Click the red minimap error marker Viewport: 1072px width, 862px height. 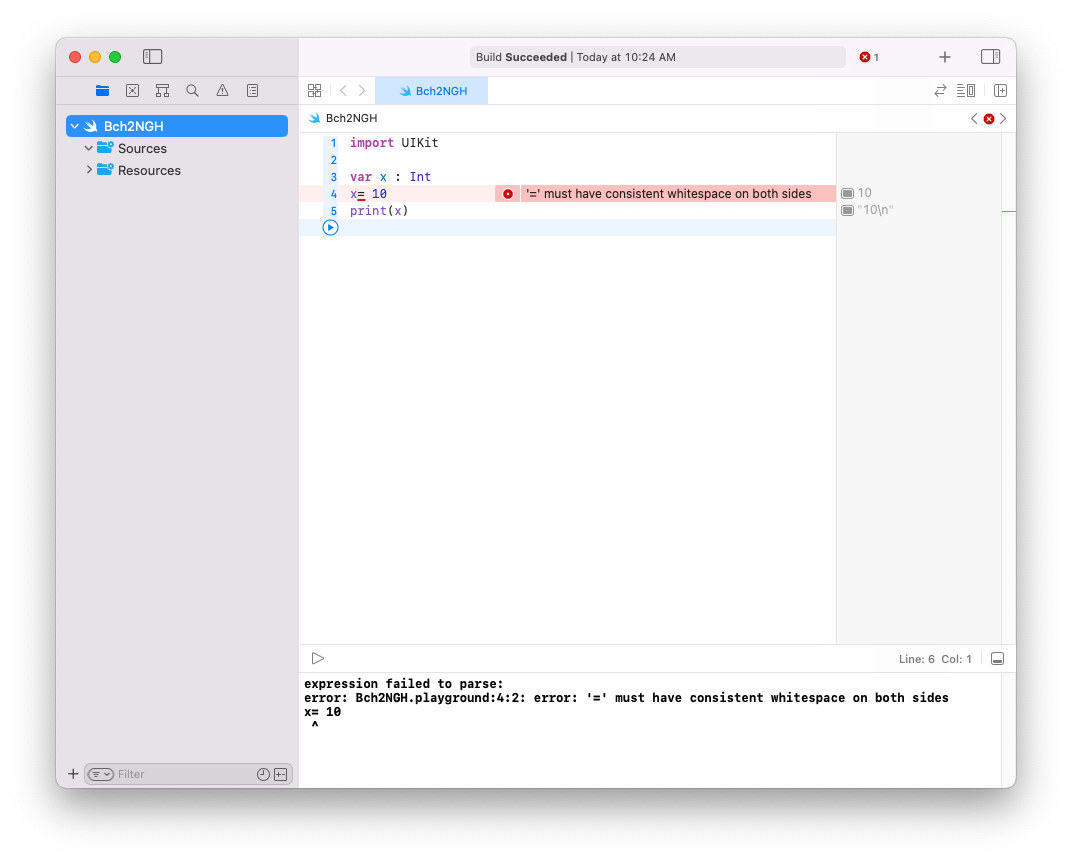pos(1008,212)
